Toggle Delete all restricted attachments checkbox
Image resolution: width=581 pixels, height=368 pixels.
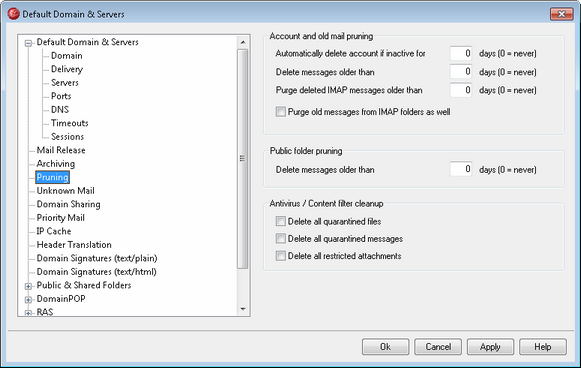click(x=280, y=256)
